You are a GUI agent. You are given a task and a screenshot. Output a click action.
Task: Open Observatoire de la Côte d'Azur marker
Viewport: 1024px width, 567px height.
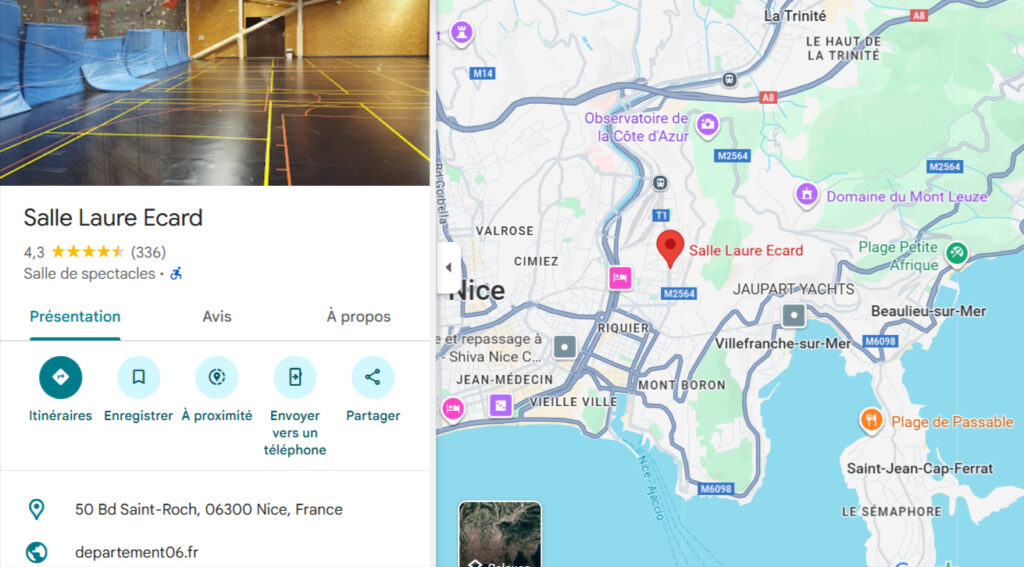(x=707, y=125)
